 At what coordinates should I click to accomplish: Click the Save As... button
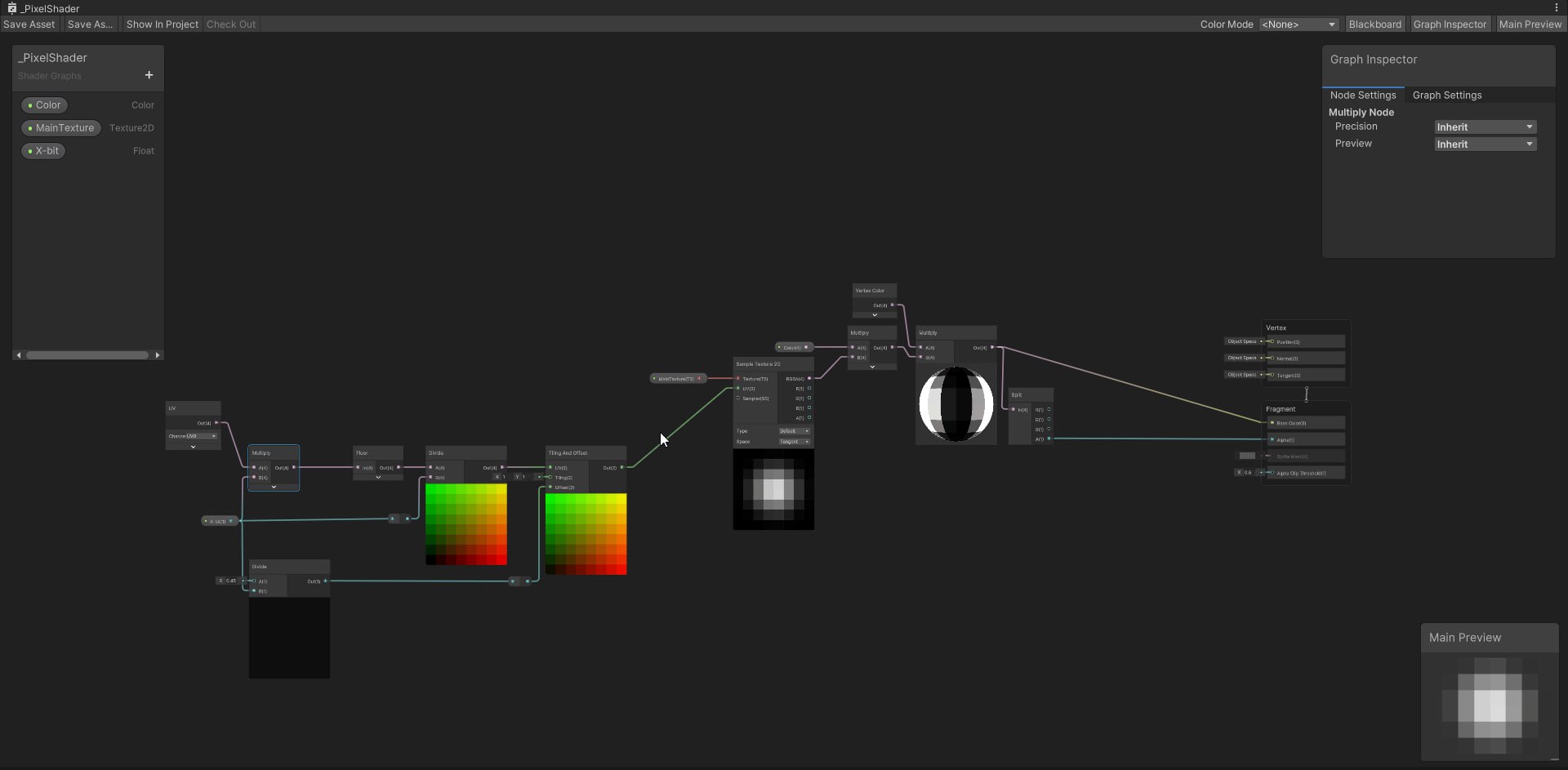(90, 24)
